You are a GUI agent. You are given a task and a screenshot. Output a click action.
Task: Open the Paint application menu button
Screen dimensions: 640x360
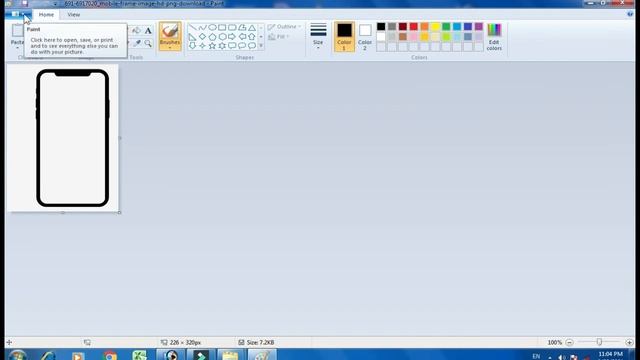tap(18, 14)
